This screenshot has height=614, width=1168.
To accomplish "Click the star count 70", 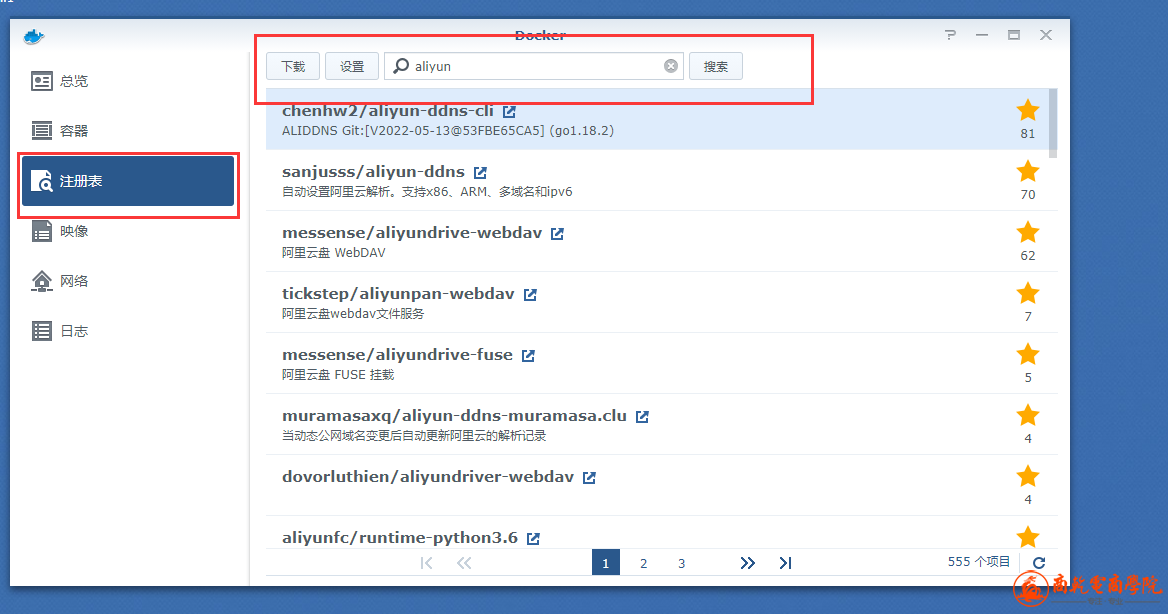I will pos(1028,195).
